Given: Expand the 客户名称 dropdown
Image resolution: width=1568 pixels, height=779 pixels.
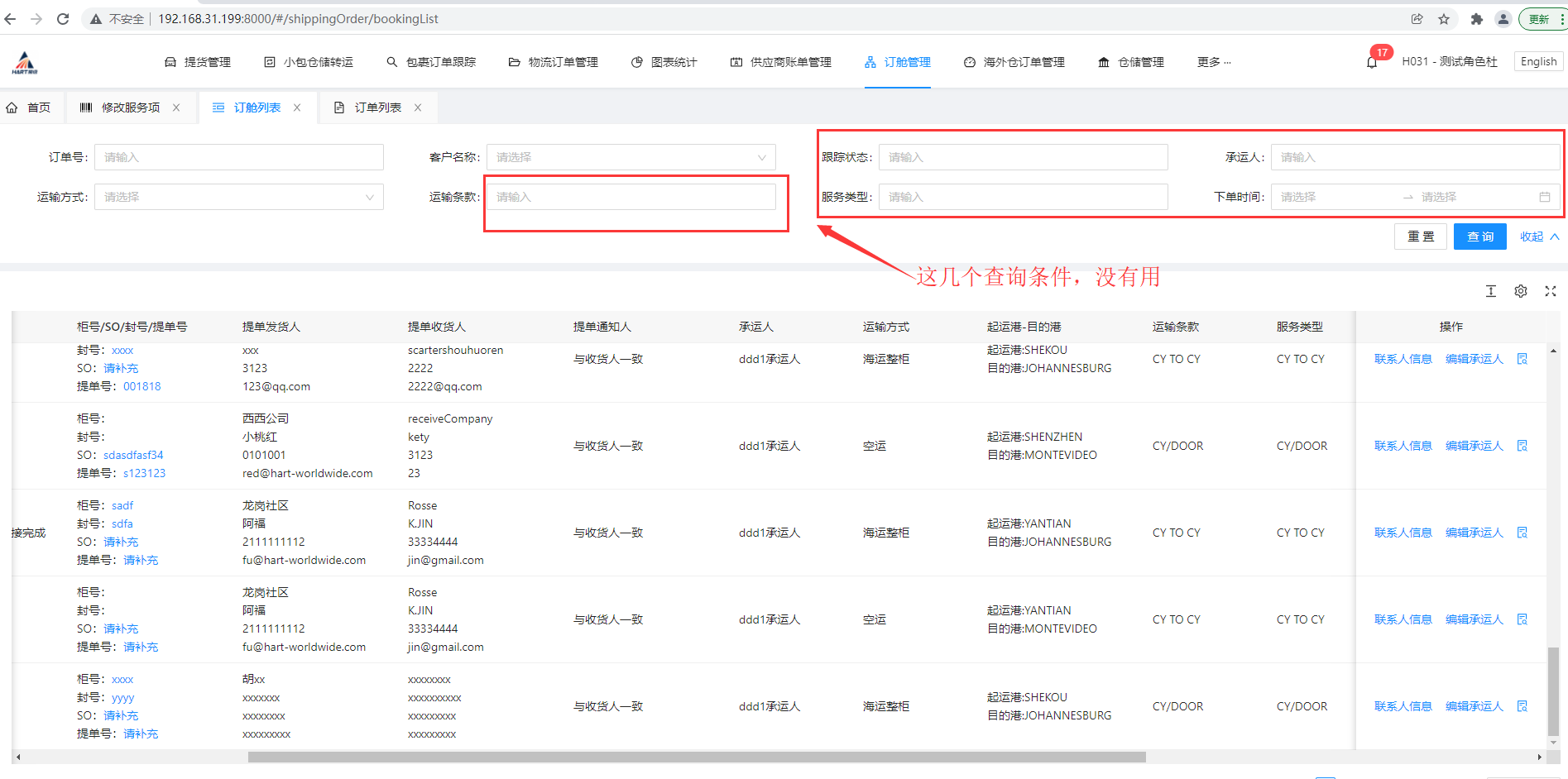Looking at the screenshot, I should 631,157.
